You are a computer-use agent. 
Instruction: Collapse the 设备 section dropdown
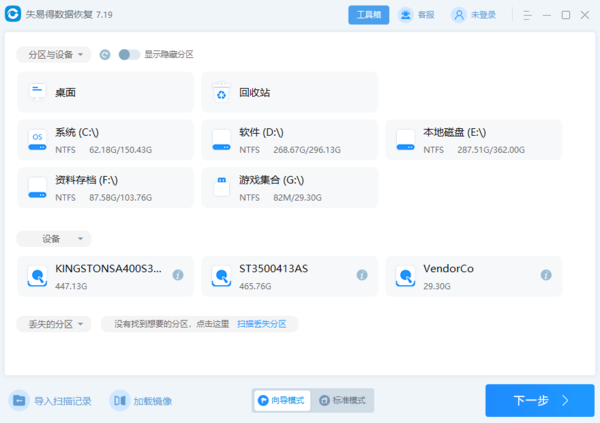54,239
